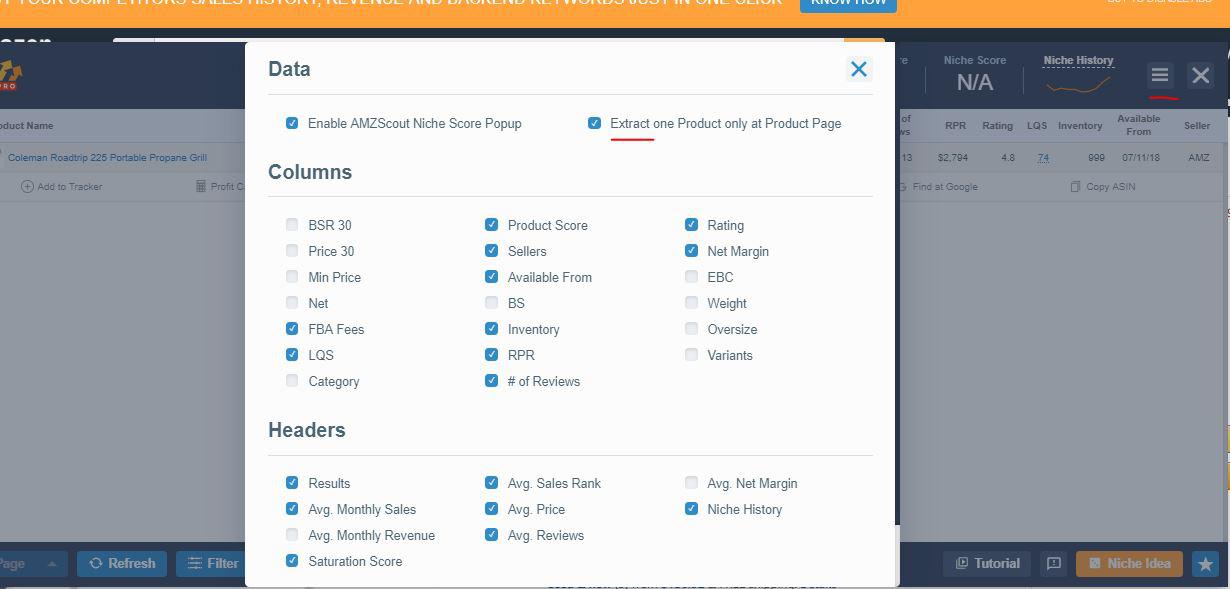Image resolution: width=1230 pixels, height=589 pixels.
Task: Uncheck the Product Score column
Action: [x=491, y=225]
